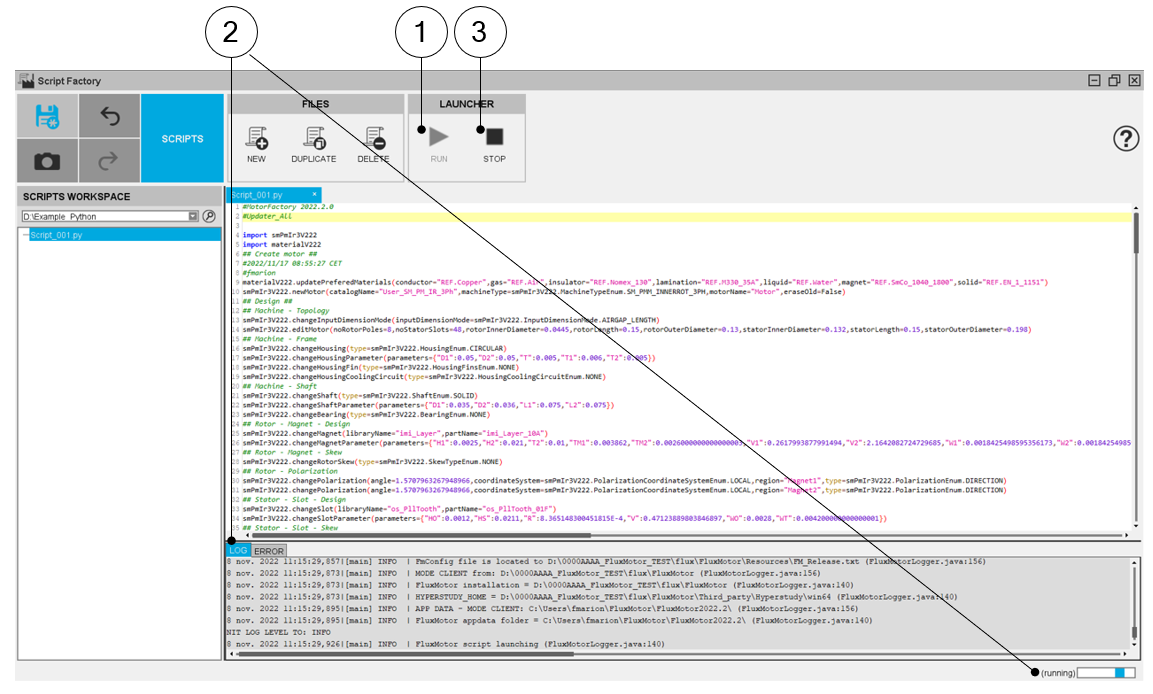Viewport: 1153px width, 694px height.
Task: Switch to the LOG tab
Action: click(238, 551)
